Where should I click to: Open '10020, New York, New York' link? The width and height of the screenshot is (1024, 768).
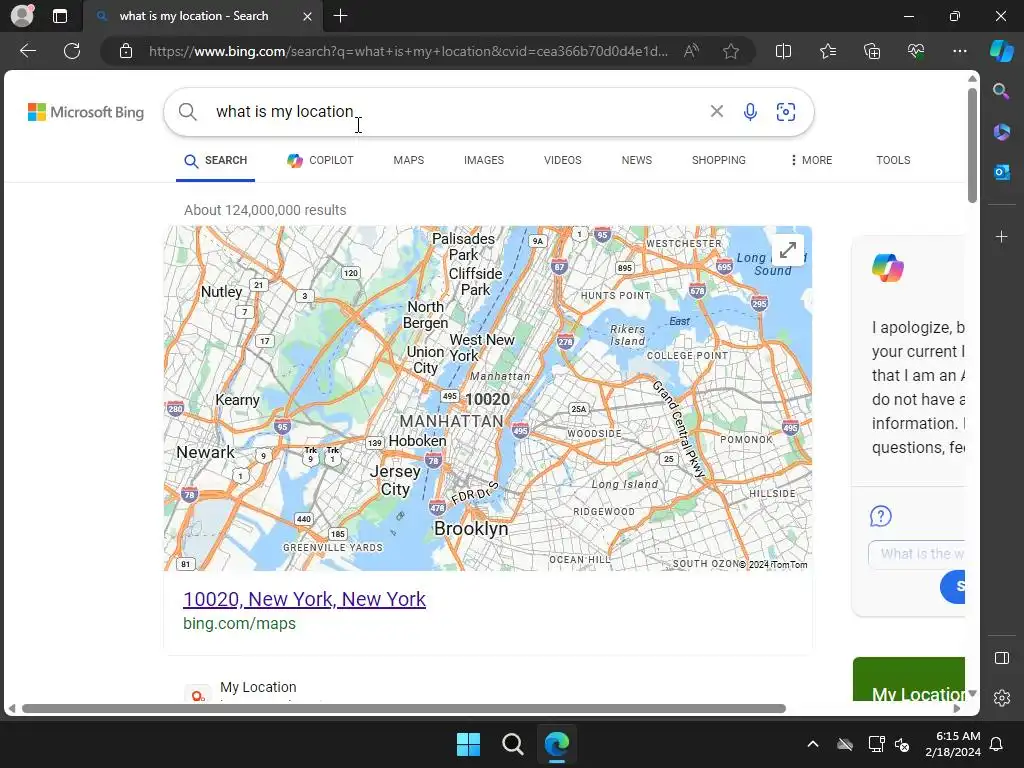304,599
